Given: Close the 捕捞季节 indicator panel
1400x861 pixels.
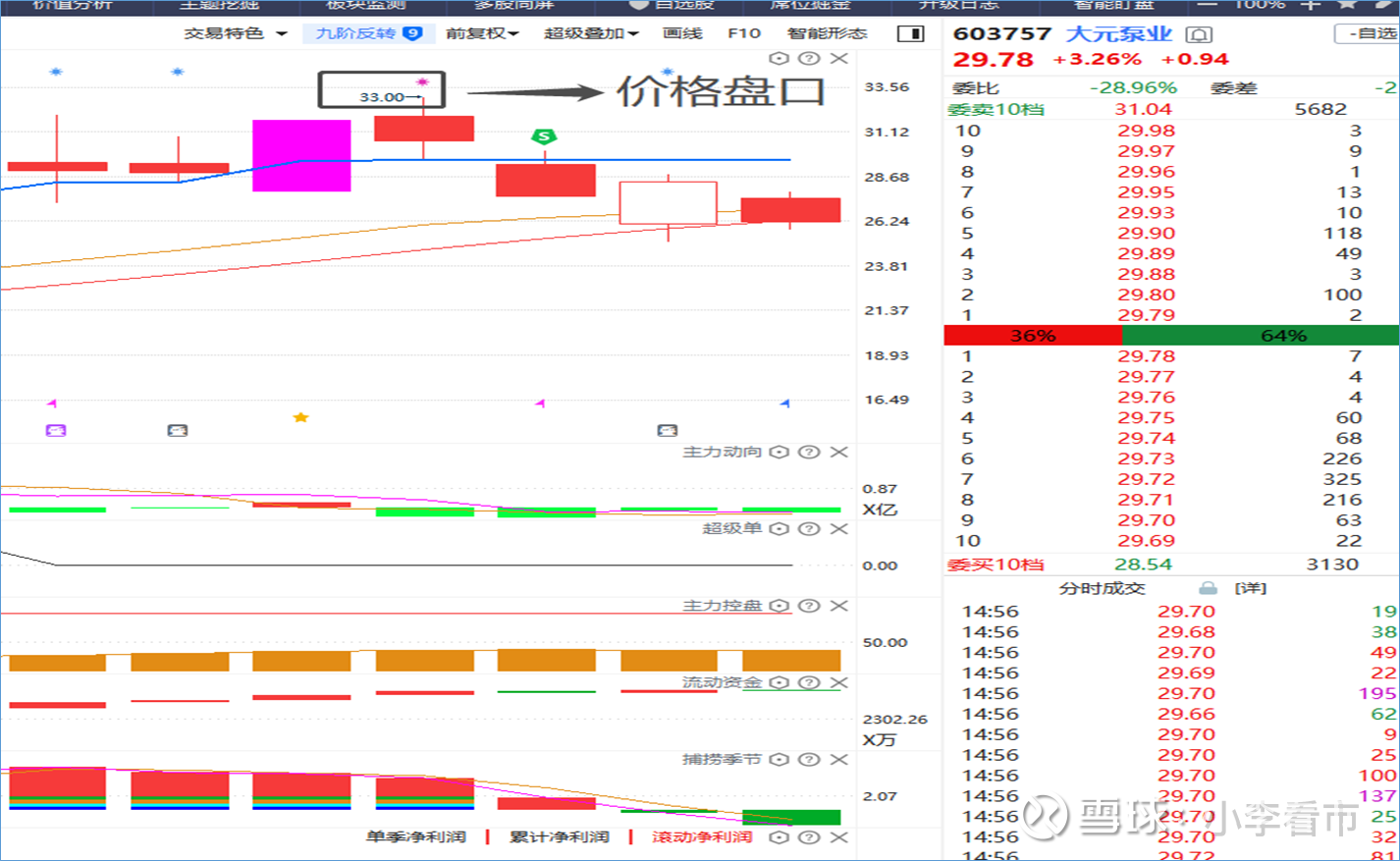Looking at the screenshot, I should click(839, 759).
